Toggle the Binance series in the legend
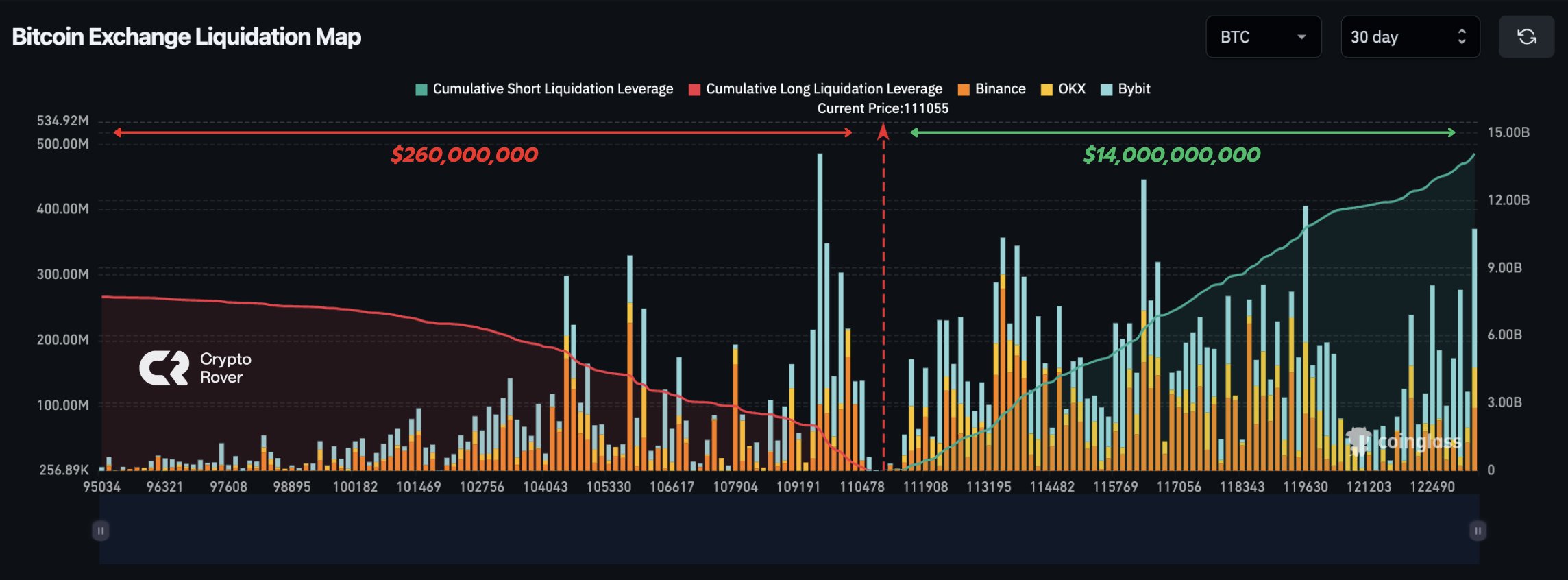The width and height of the screenshot is (1568, 580). click(x=992, y=89)
